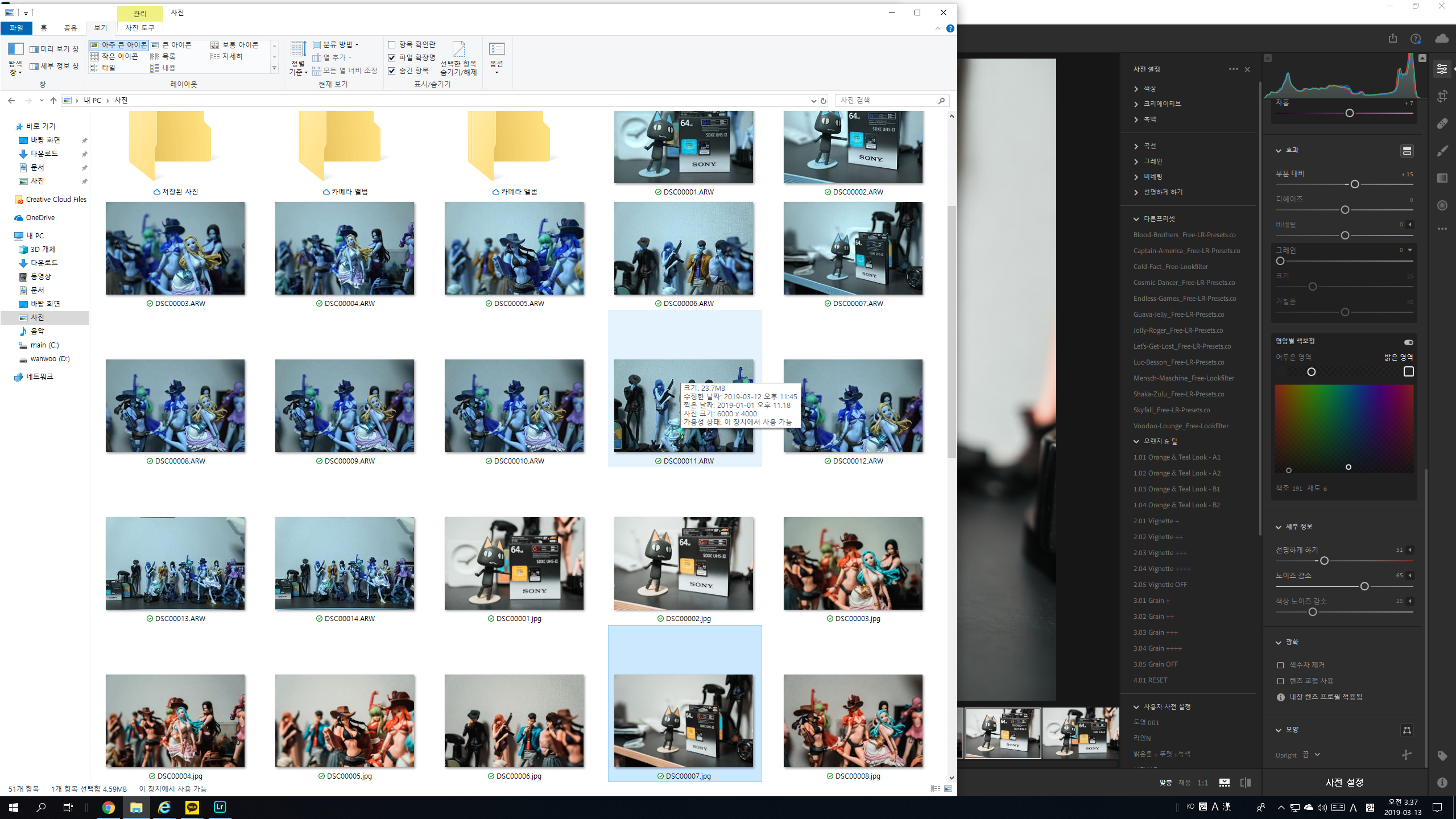This screenshot has width=1456, height=819.
Task: Switch to large thumbnails view icon in status bar
Action: (x=948, y=788)
